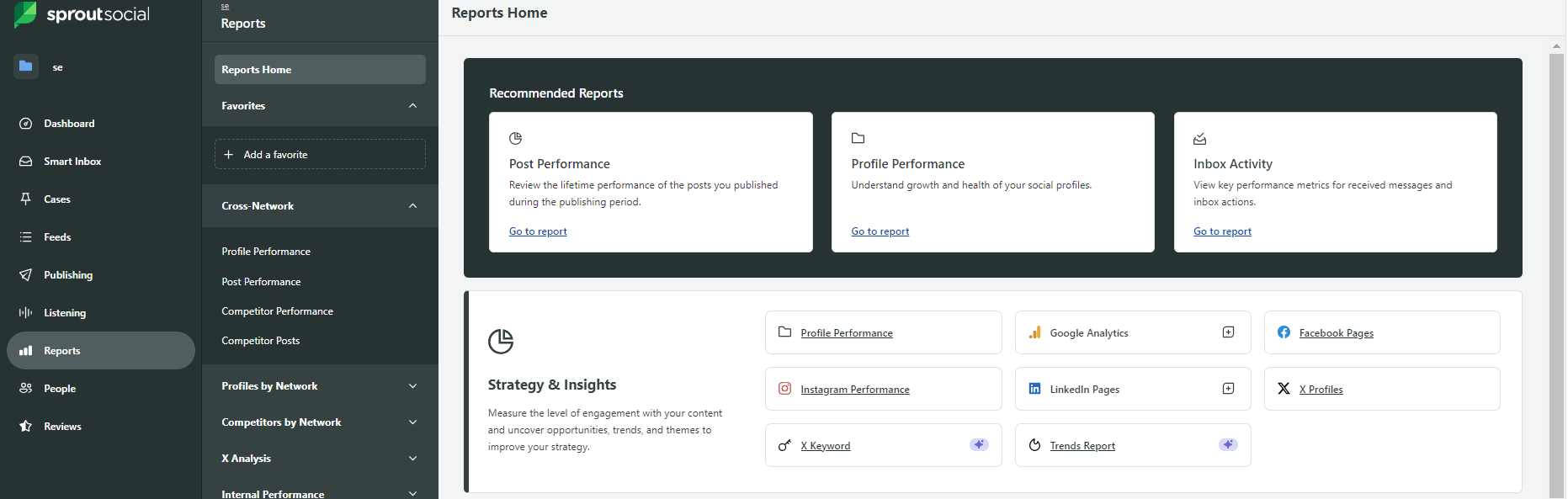1568x499 pixels.
Task: Click the Dashboard gauge icon
Action: tap(26, 124)
